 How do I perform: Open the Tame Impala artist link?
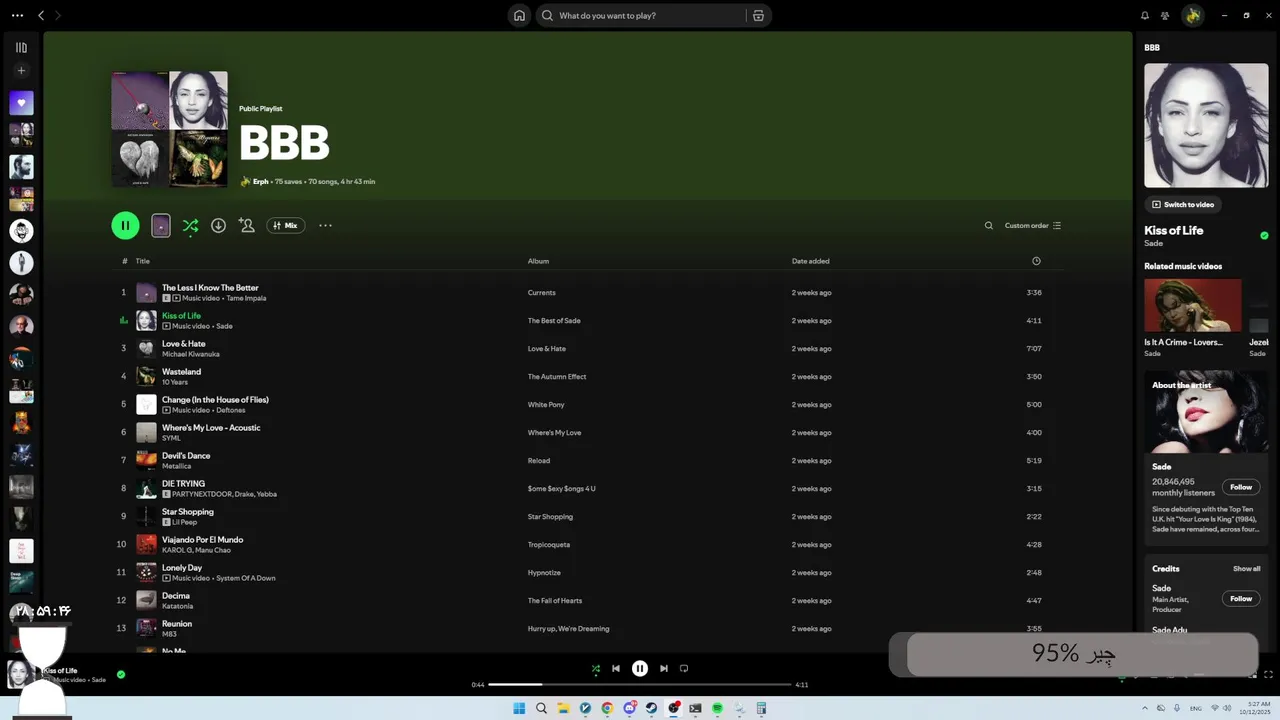(246, 298)
